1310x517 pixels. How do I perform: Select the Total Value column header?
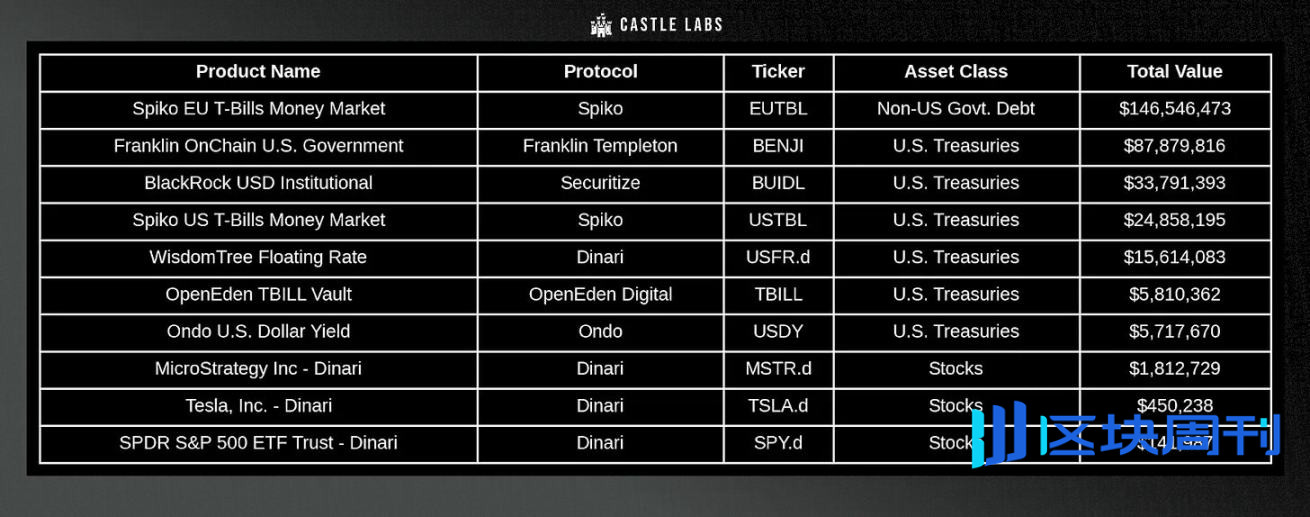pyautogui.click(x=1175, y=72)
